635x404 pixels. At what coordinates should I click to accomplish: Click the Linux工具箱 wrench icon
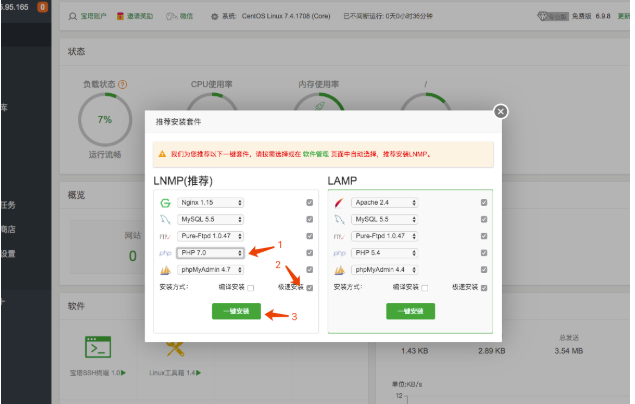(177, 346)
